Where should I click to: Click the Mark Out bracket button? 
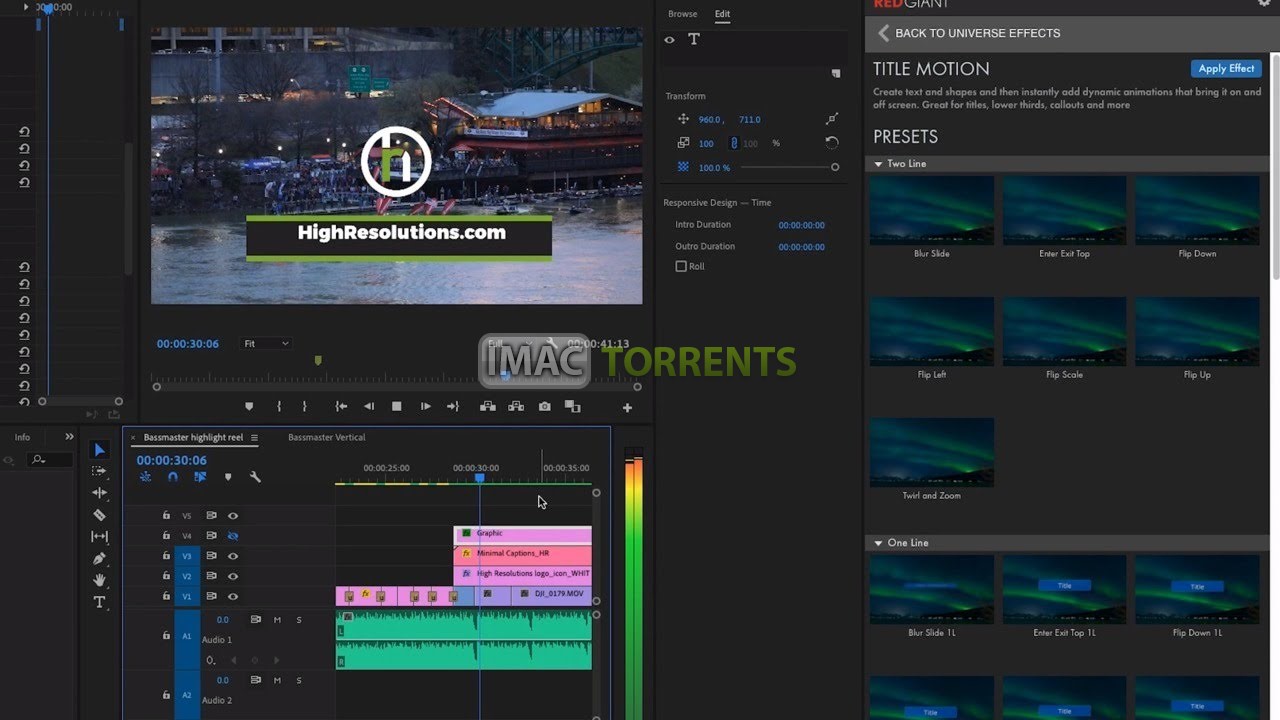click(x=304, y=406)
